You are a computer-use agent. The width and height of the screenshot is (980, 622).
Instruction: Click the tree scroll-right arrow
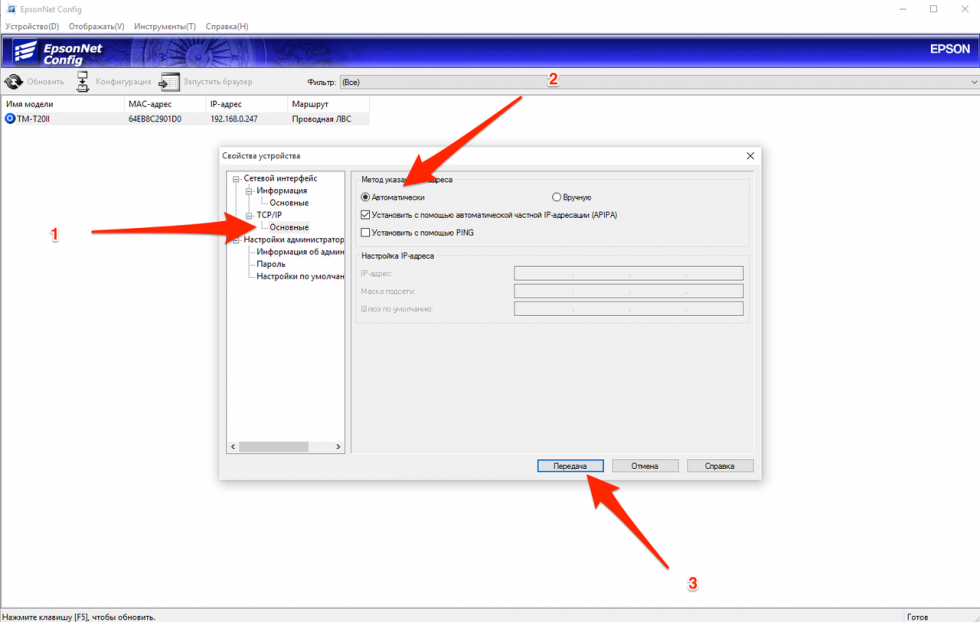[x=338, y=446]
